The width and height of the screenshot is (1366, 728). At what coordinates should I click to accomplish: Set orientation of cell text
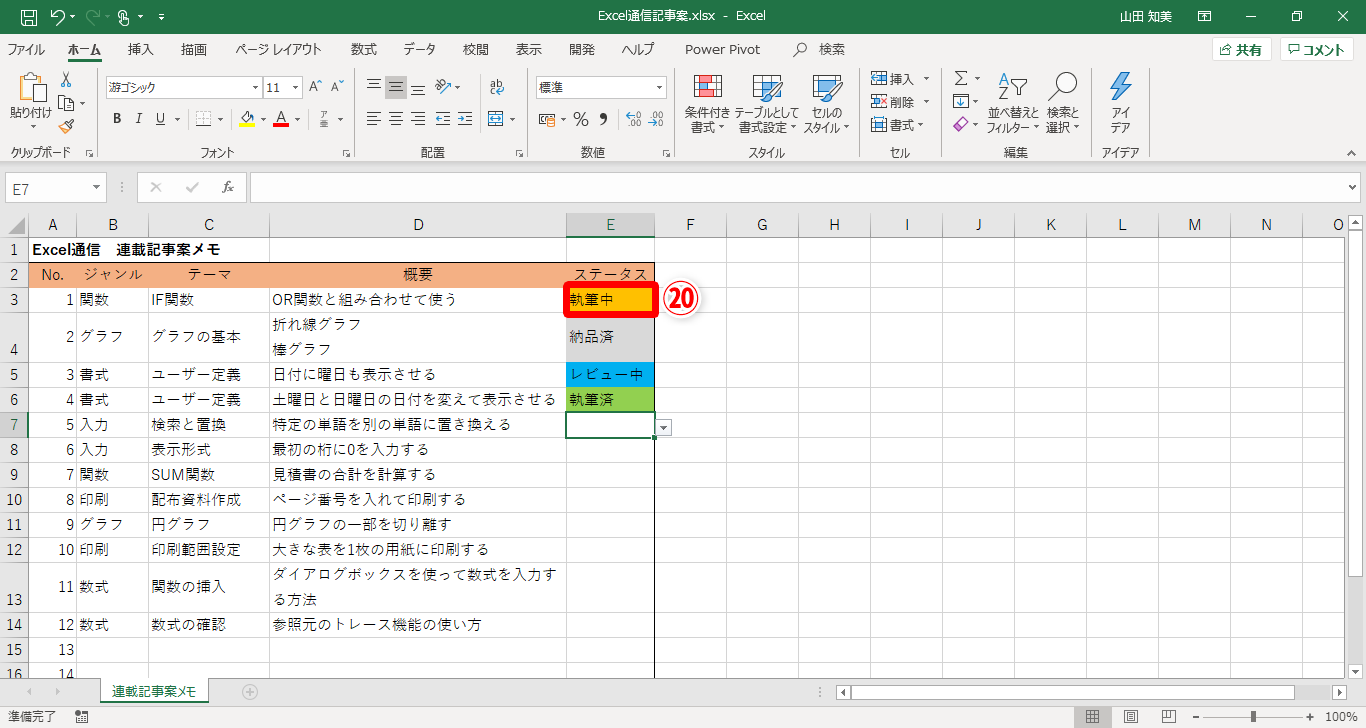pos(445,87)
